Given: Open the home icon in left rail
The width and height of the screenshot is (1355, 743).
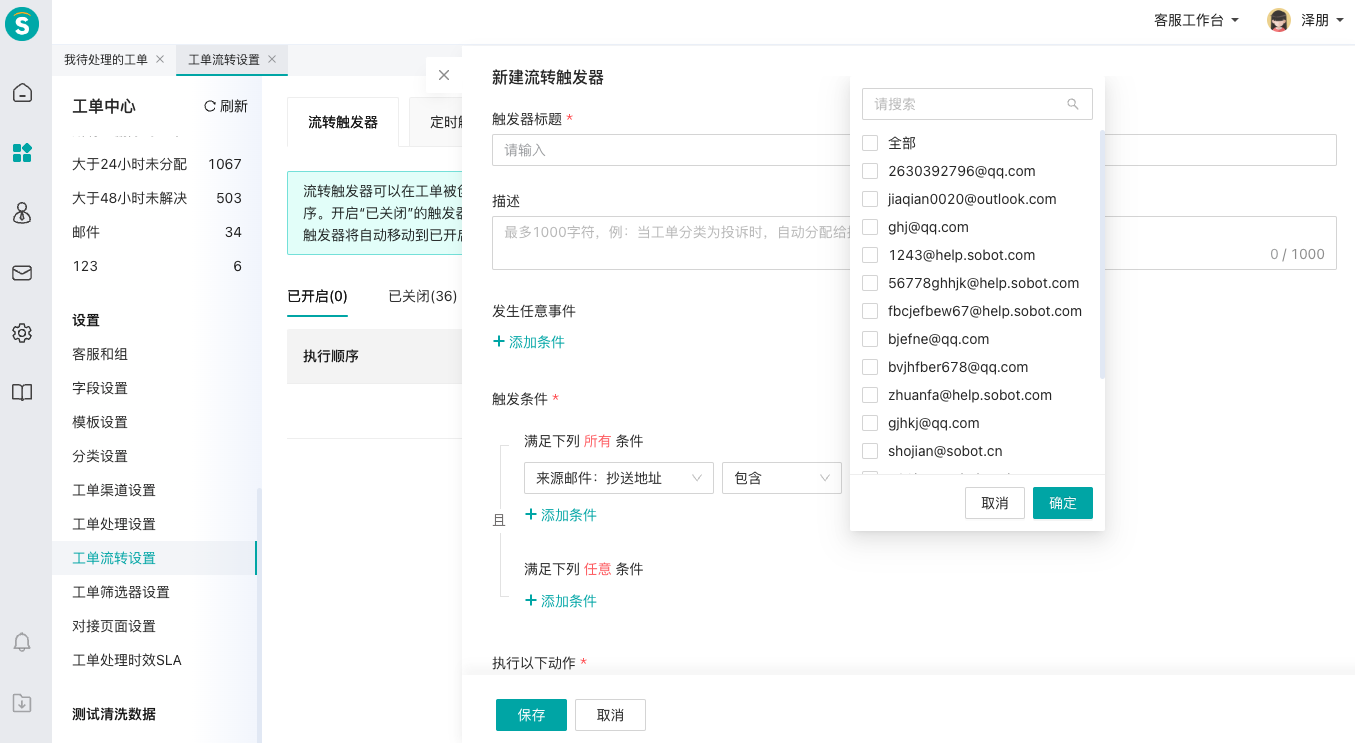Looking at the screenshot, I should (22, 93).
